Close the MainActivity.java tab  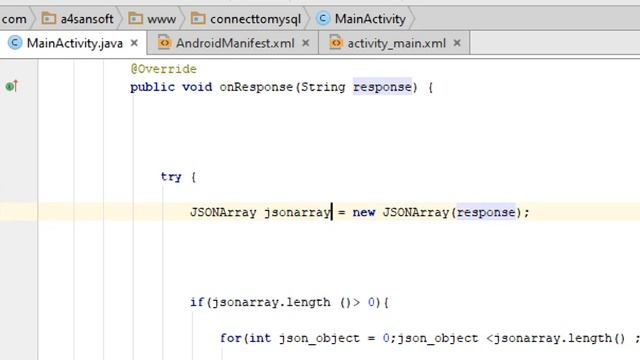(134, 43)
